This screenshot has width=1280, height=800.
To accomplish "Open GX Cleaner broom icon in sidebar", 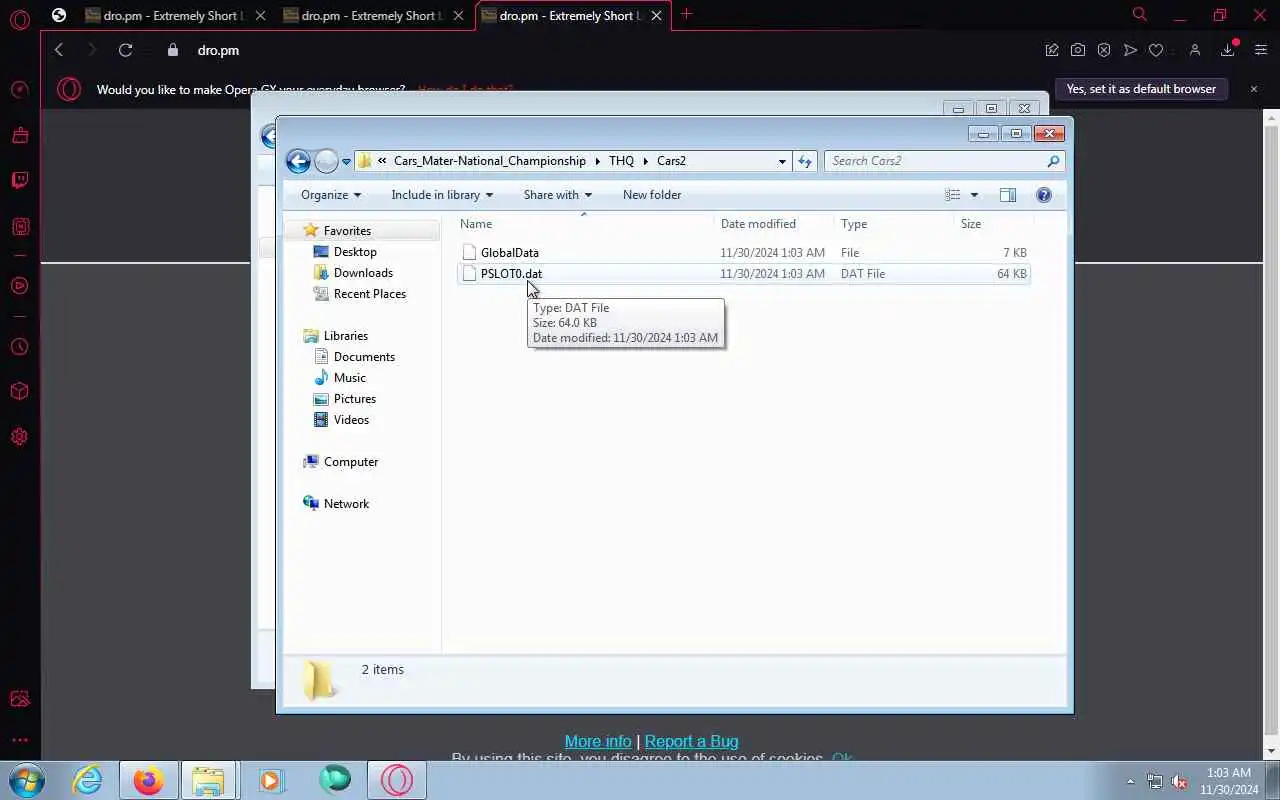I will pyautogui.click(x=20, y=135).
